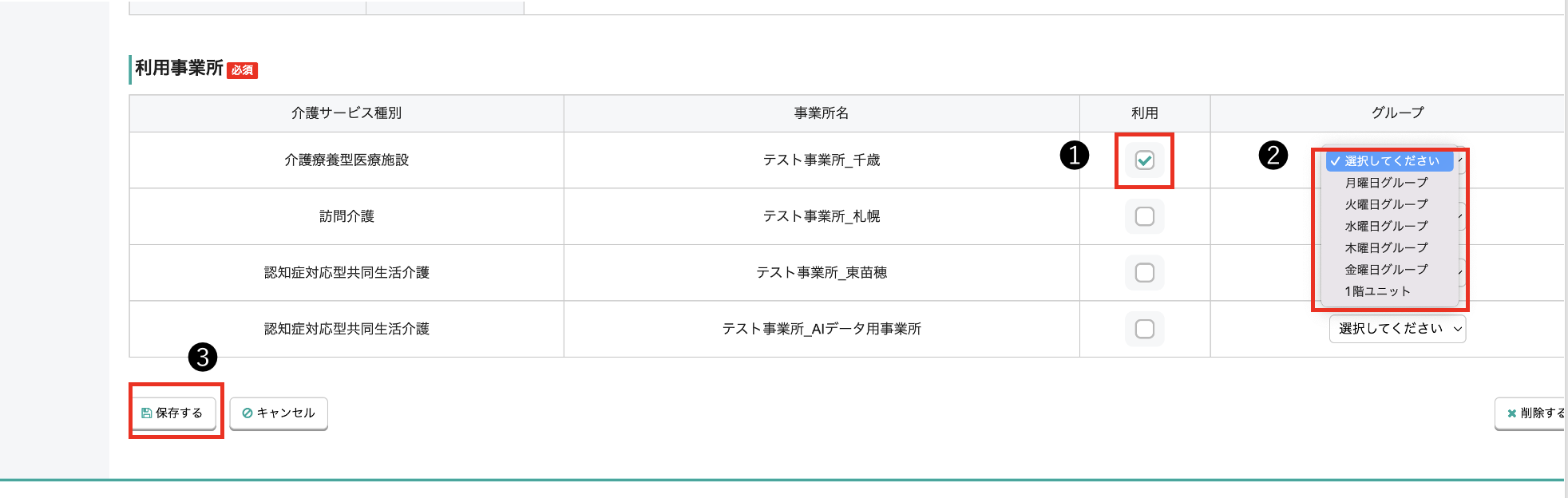Viewport: 1568px width, 498px height.
Task: Click the floppy disk save icon
Action: tap(146, 413)
